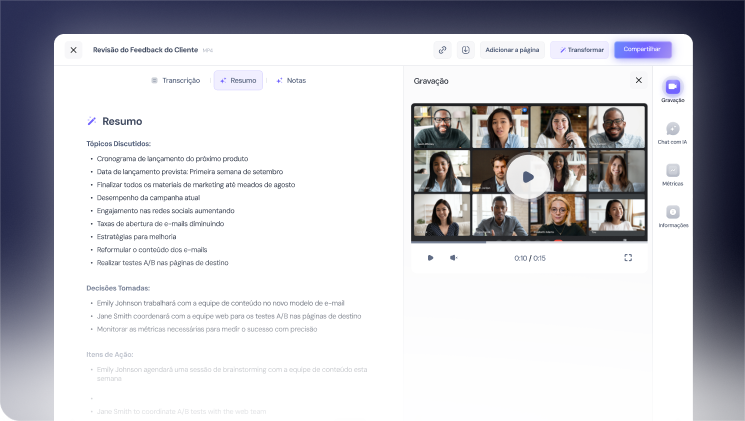Click the Gravação panel title
Image resolution: width=745 pixels, height=421 pixels.
tap(431, 81)
